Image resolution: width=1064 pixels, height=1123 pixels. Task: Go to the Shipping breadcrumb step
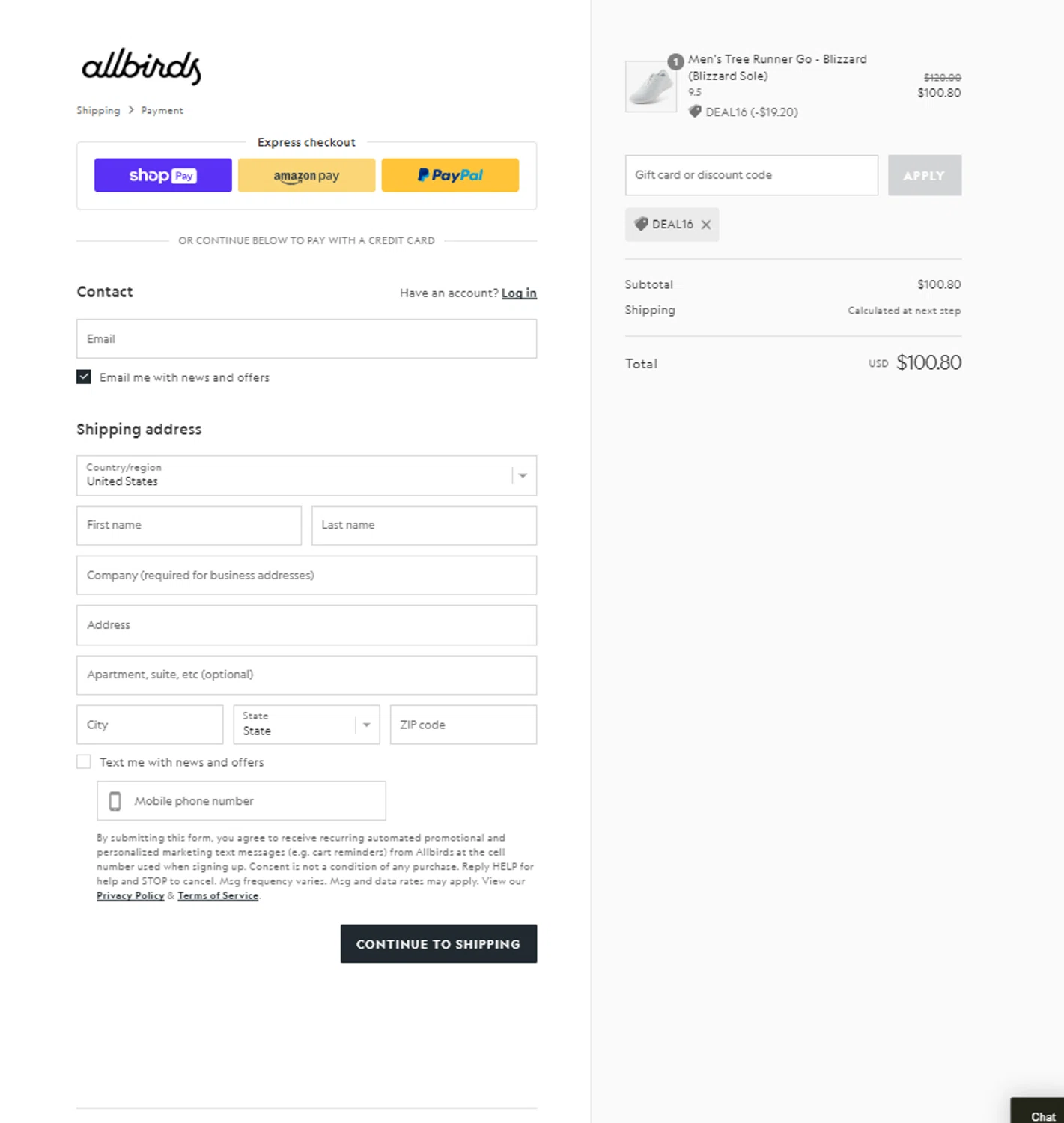(98, 110)
